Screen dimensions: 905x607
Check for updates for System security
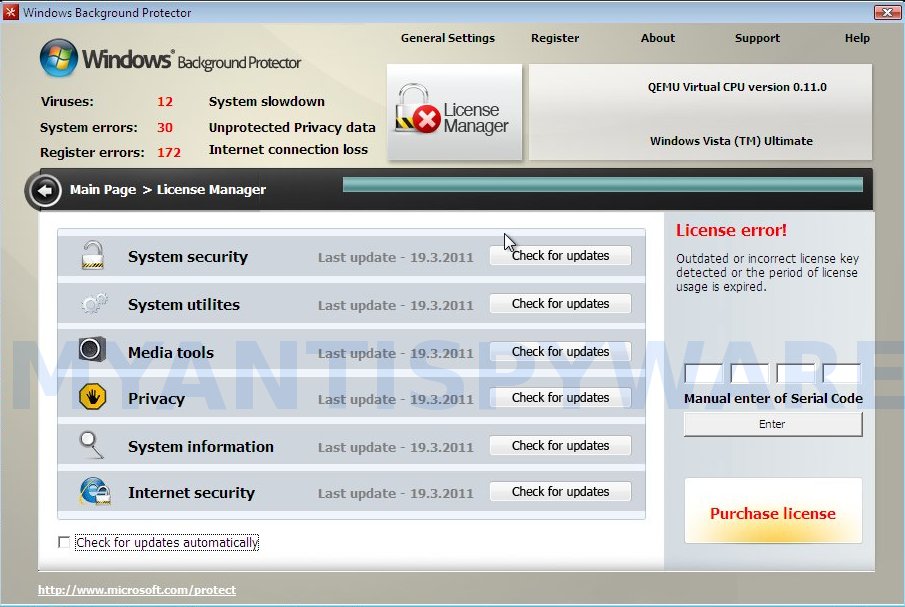(x=560, y=256)
